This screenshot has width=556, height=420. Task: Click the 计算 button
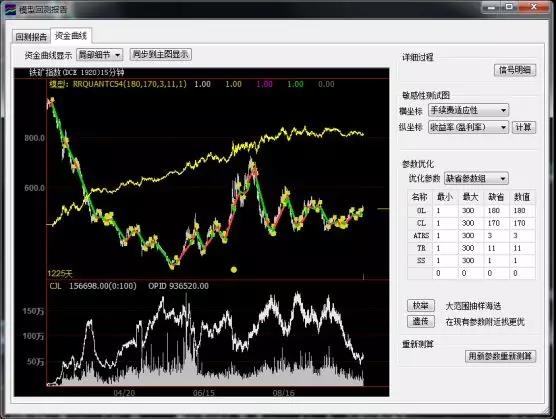524,127
